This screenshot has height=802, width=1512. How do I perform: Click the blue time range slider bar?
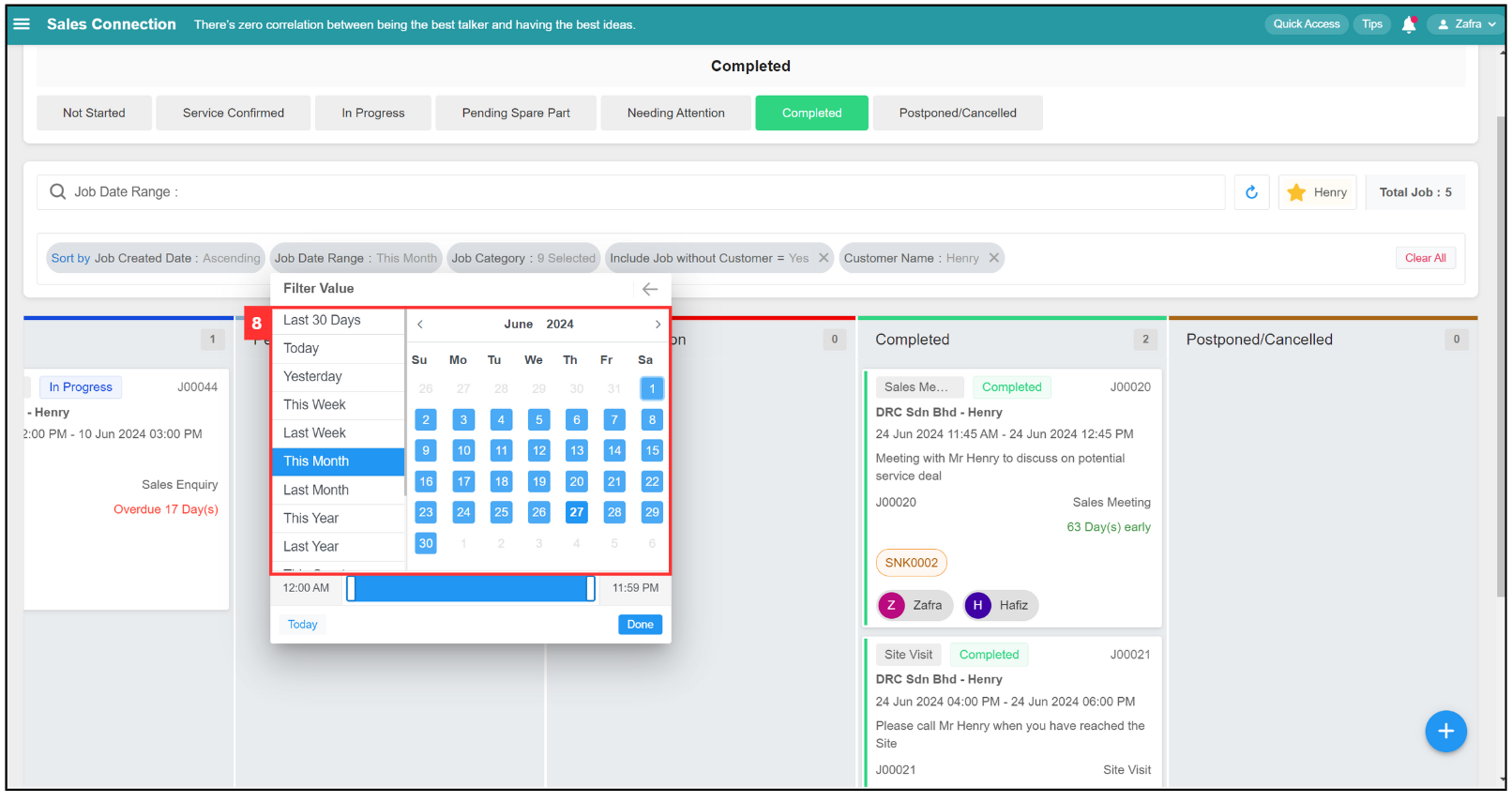pos(471,588)
